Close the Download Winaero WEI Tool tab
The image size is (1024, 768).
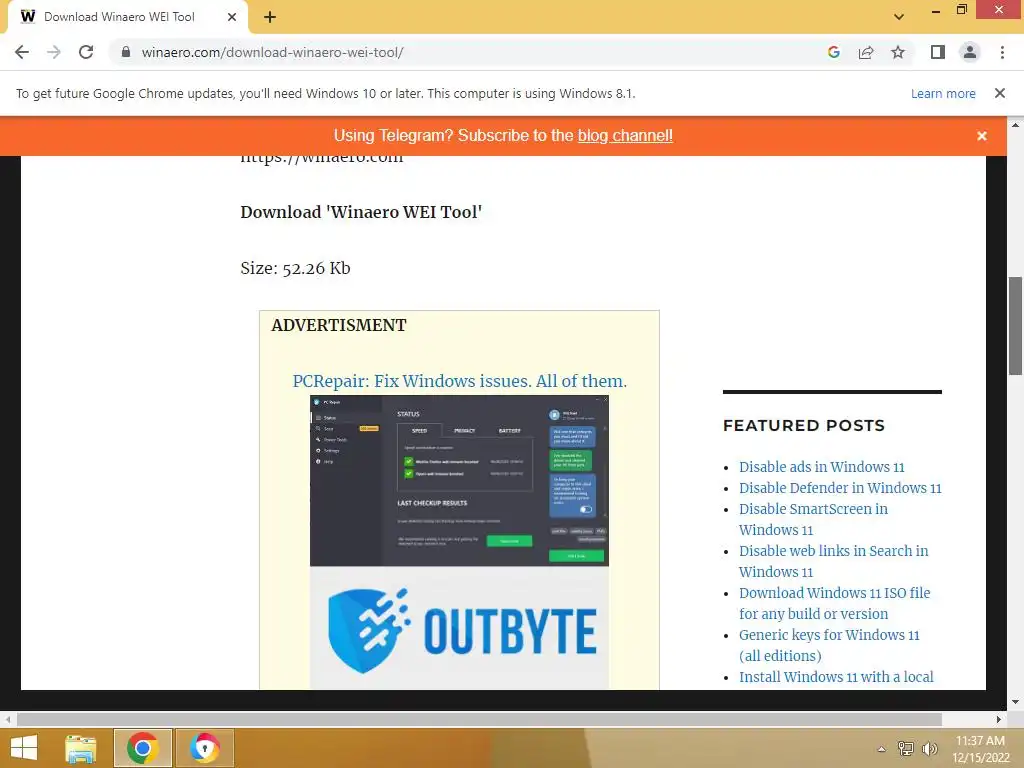click(x=232, y=17)
